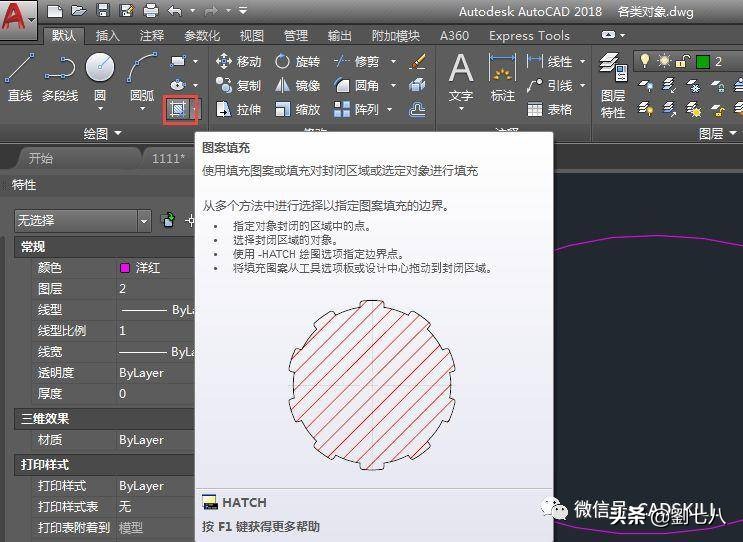
Task: Select the 文字 (Text) tool
Action: (461, 77)
